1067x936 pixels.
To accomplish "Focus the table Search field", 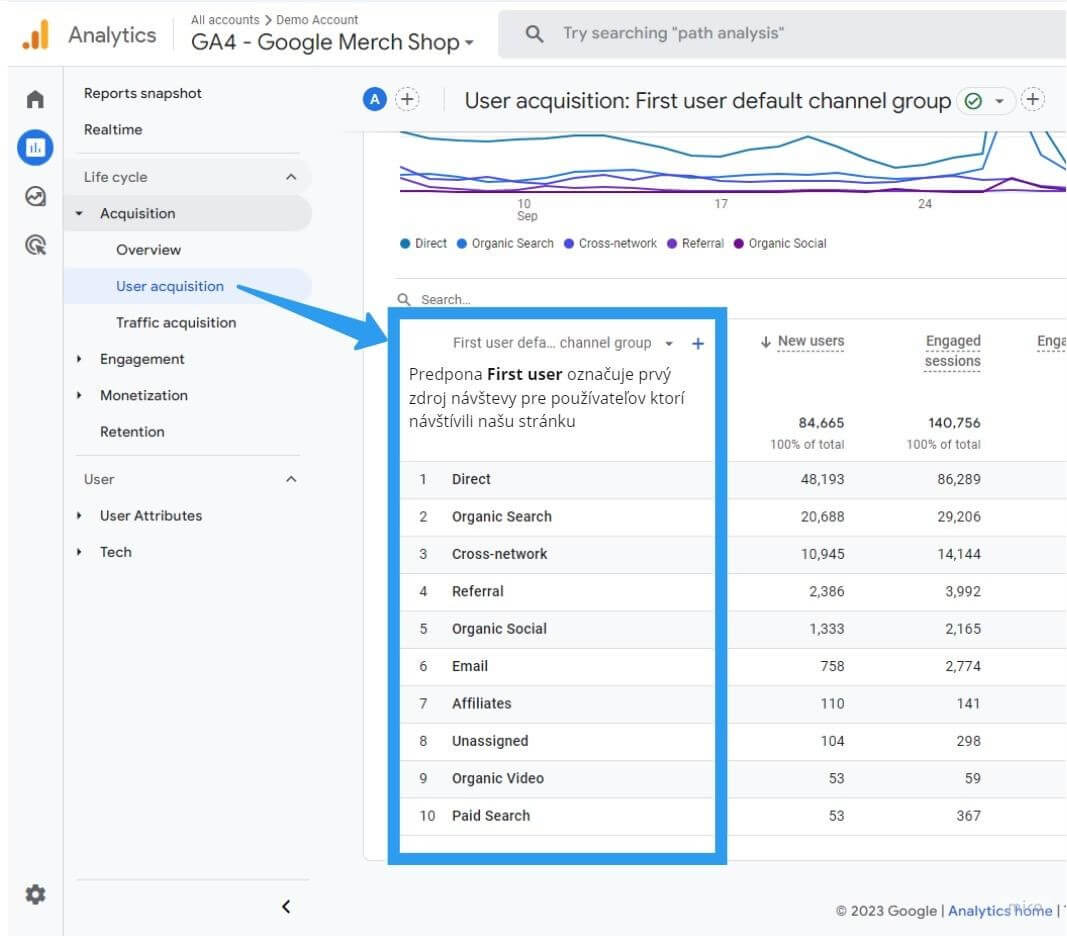I will [x=446, y=300].
